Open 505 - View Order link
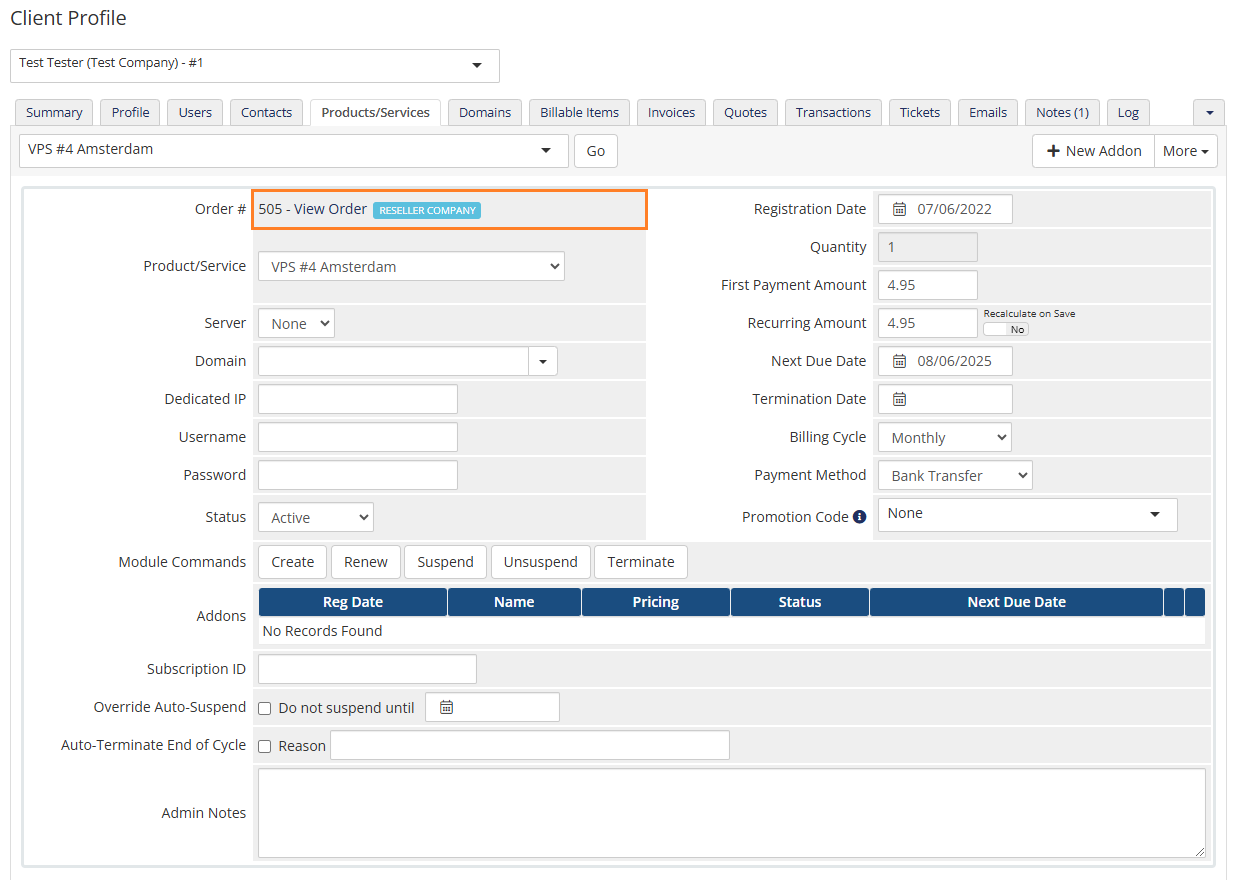Image resolution: width=1236 pixels, height=880 pixels. point(312,209)
